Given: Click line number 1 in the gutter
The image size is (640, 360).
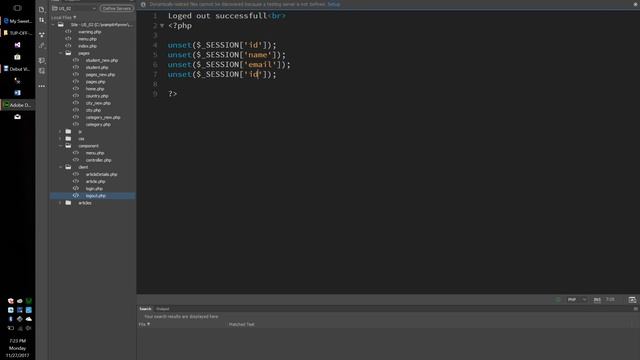Looking at the screenshot, I should pyautogui.click(x=155, y=16).
